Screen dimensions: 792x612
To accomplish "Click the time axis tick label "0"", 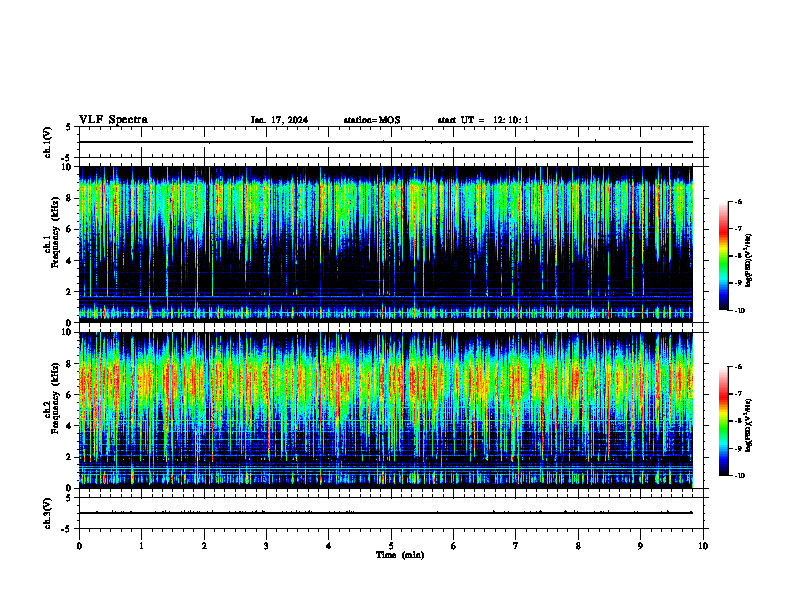I will pos(79,546).
